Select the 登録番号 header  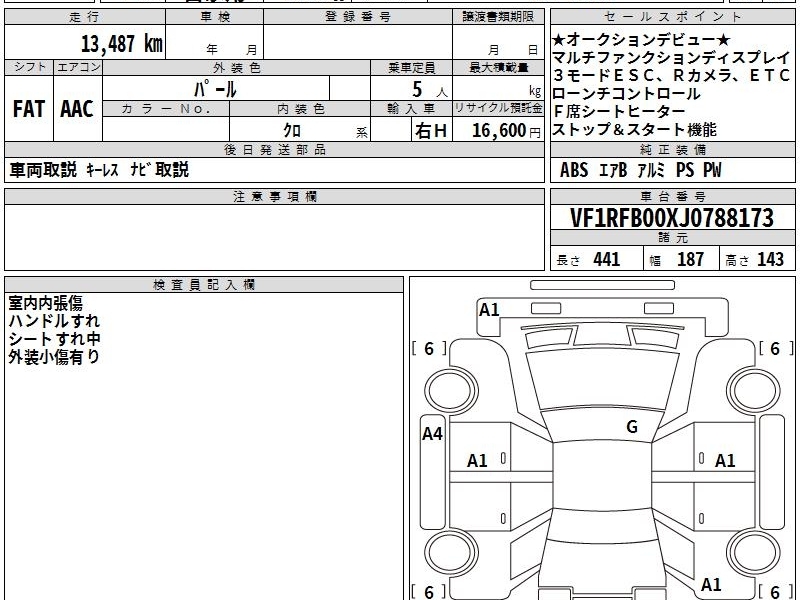[x=358, y=17]
